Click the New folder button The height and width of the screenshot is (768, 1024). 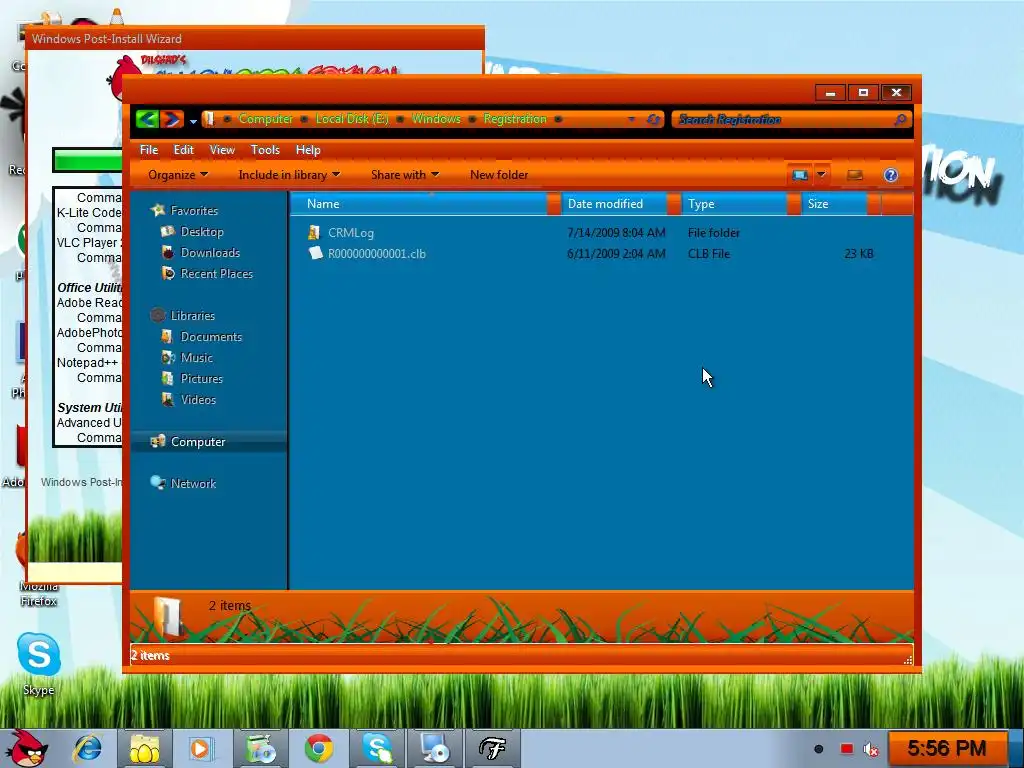(499, 174)
